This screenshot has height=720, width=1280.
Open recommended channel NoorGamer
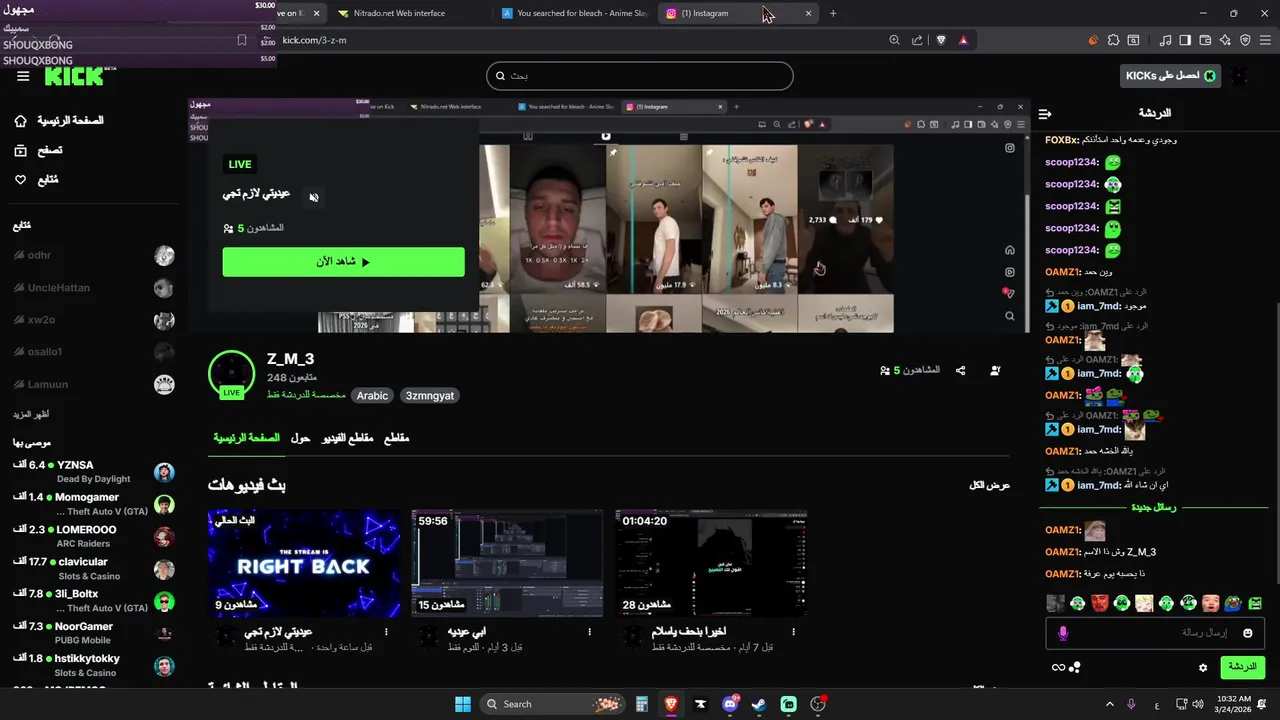(x=94, y=633)
